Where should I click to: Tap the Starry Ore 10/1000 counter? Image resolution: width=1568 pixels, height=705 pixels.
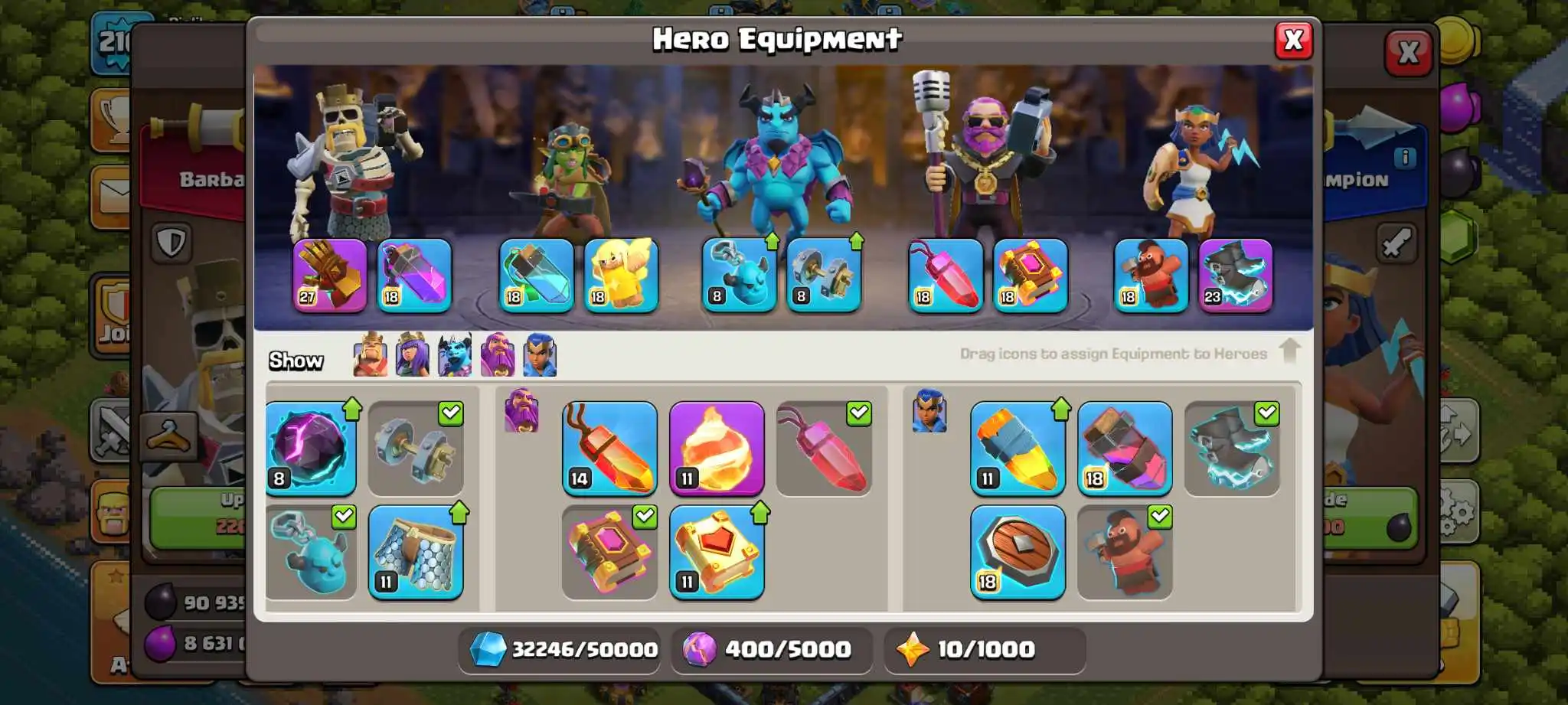[985, 650]
